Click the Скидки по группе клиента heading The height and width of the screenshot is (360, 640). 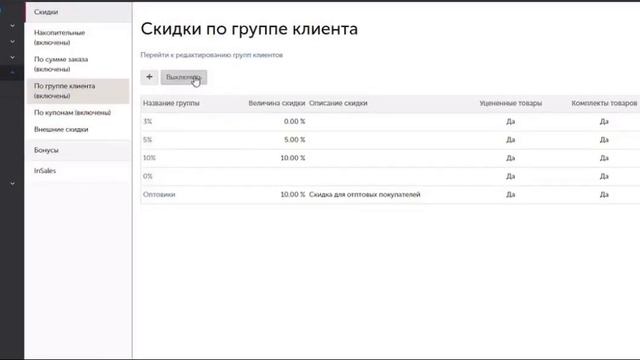pos(249,29)
